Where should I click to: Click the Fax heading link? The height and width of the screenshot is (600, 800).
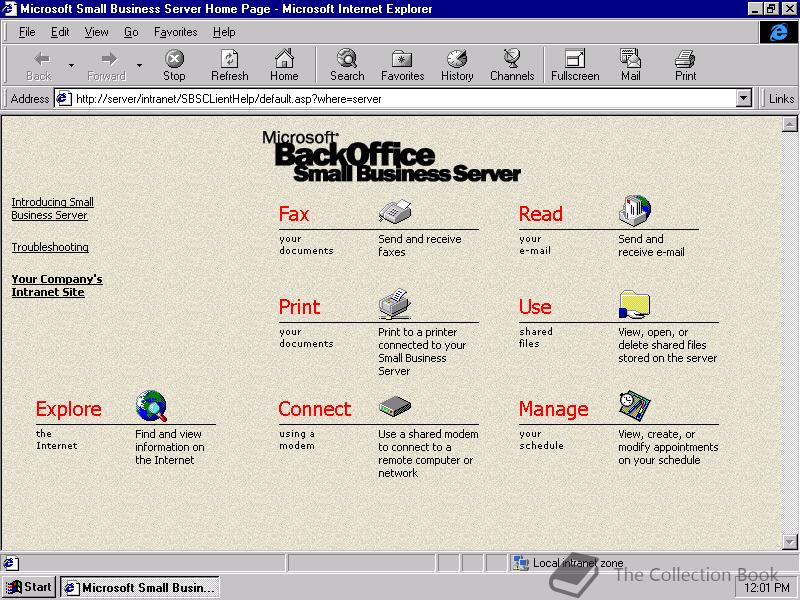(294, 214)
